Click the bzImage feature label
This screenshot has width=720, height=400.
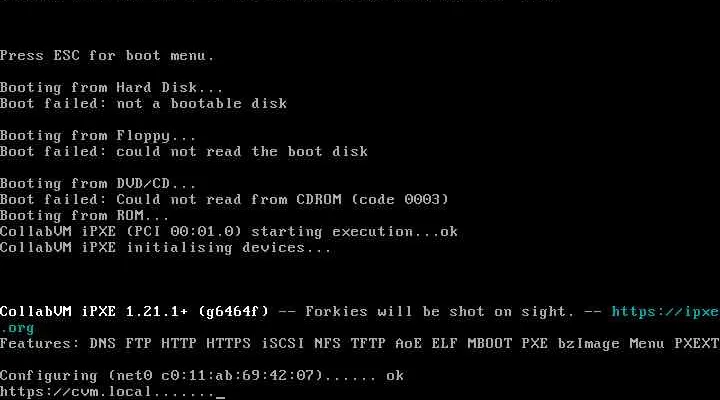pos(588,344)
